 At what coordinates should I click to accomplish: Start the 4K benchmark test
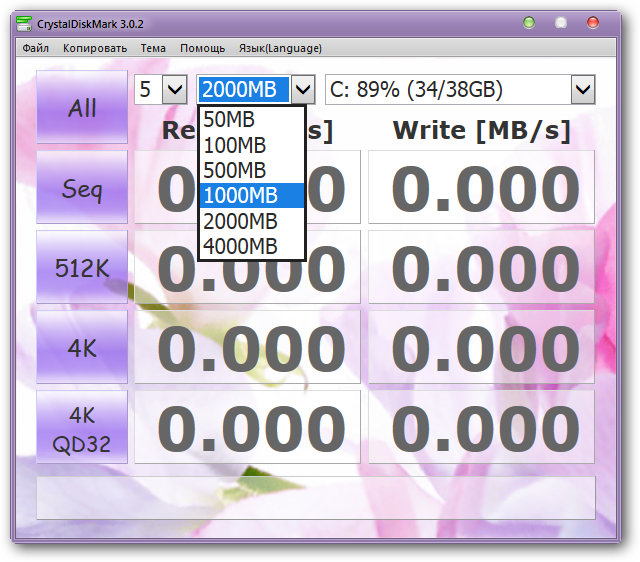[x=82, y=347]
